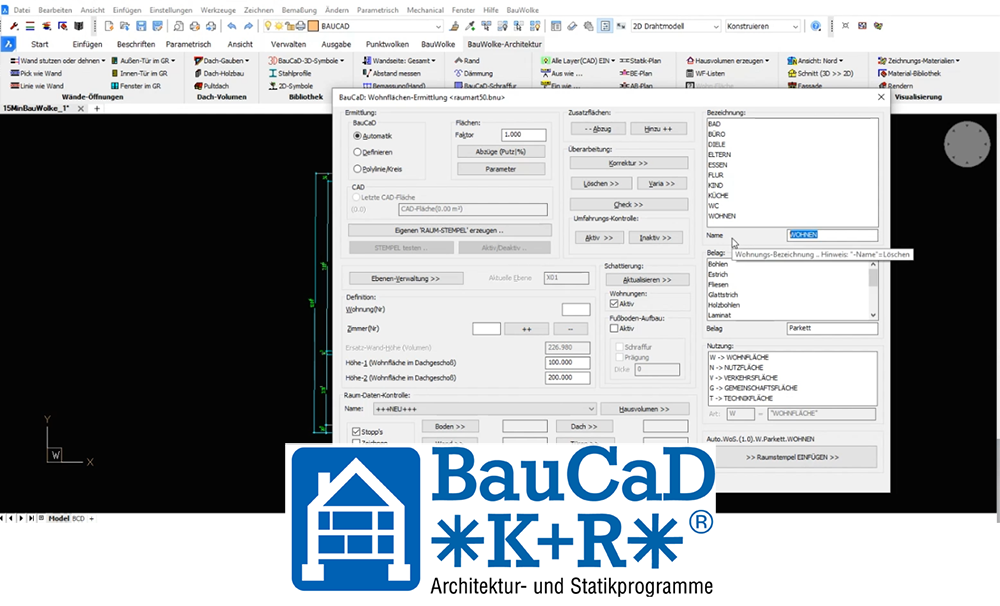The width and height of the screenshot is (1000, 606).
Task: Toggle Fußboden-Aufbau Aktiv checkbox
Action: pos(614,329)
